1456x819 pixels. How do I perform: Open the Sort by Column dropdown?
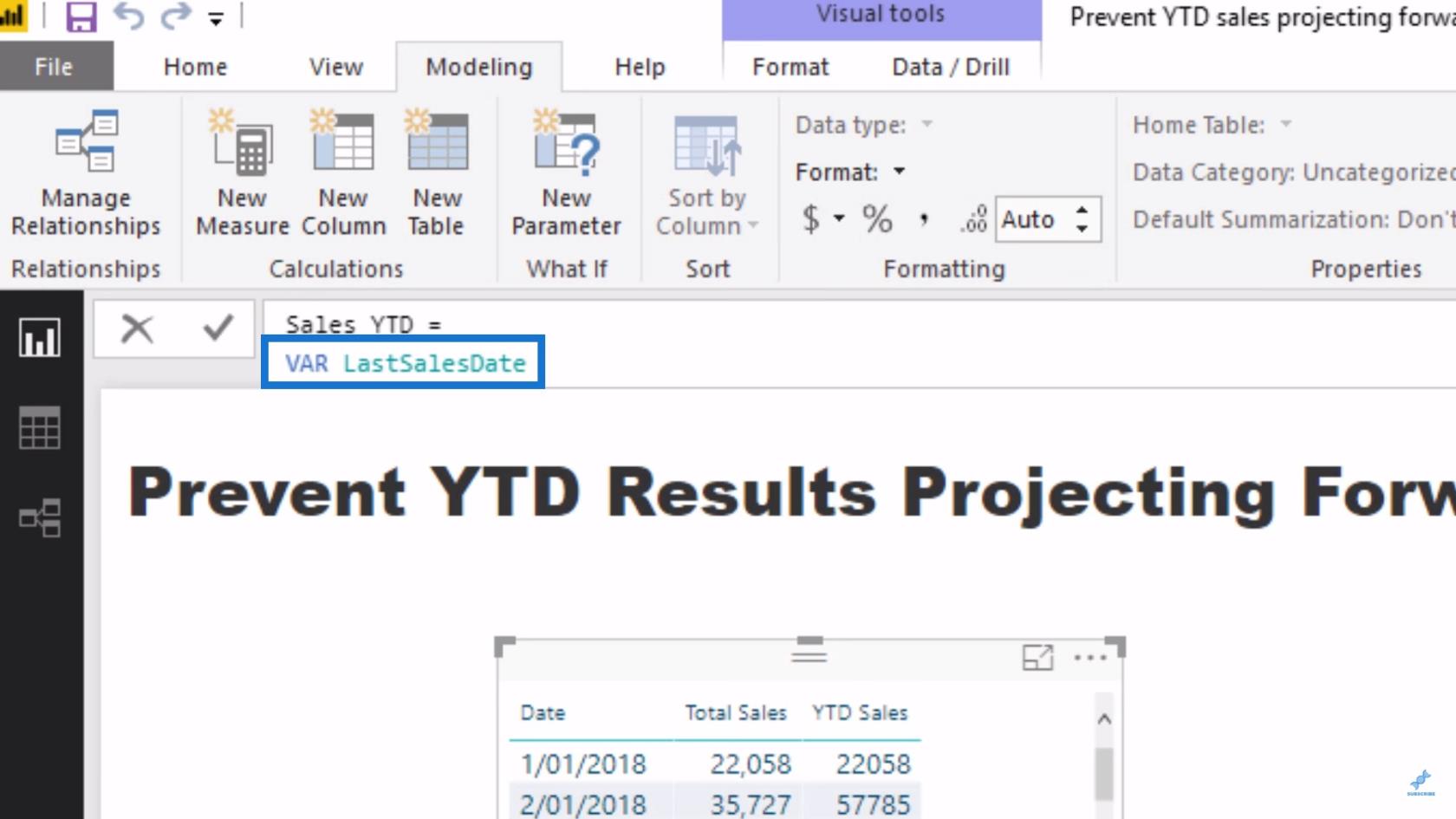(707, 173)
